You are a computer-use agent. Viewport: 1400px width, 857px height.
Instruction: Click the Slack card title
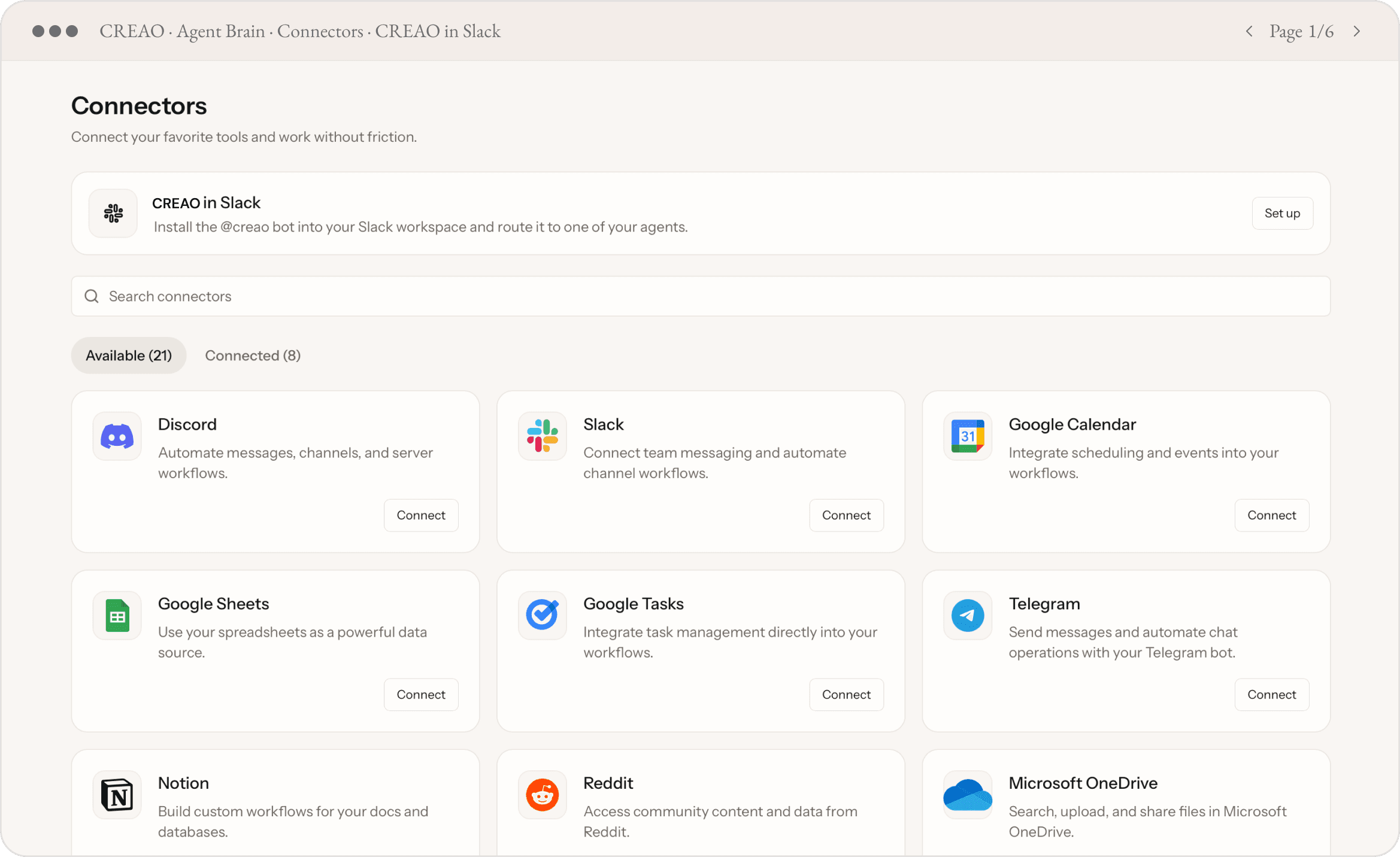[604, 424]
